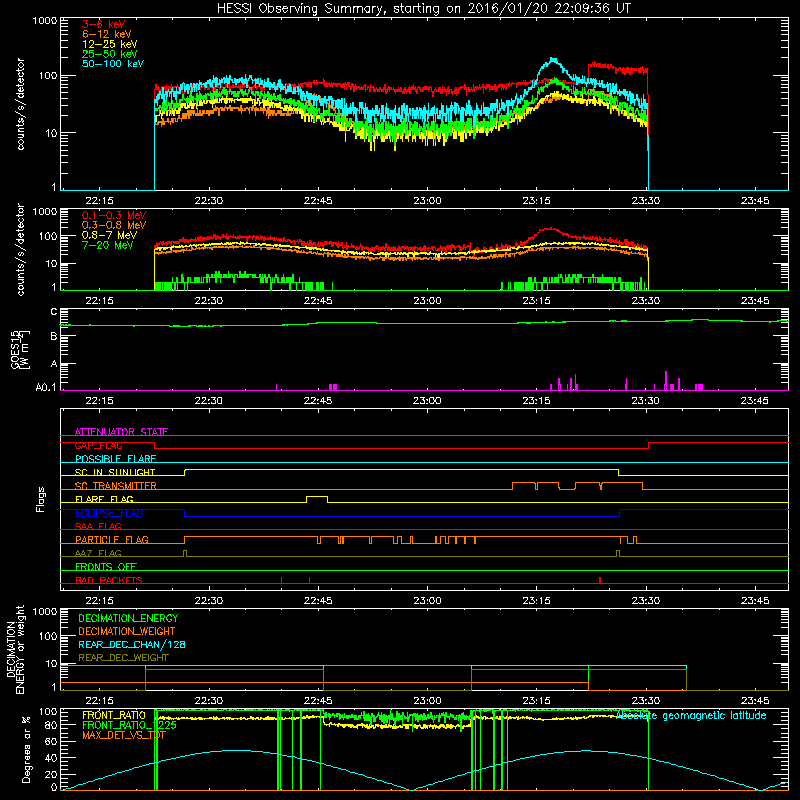The height and width of the screenshot is (800, 800).
Task: Click 23:30 tick label under the decimation panel
Action: (645, 701)
